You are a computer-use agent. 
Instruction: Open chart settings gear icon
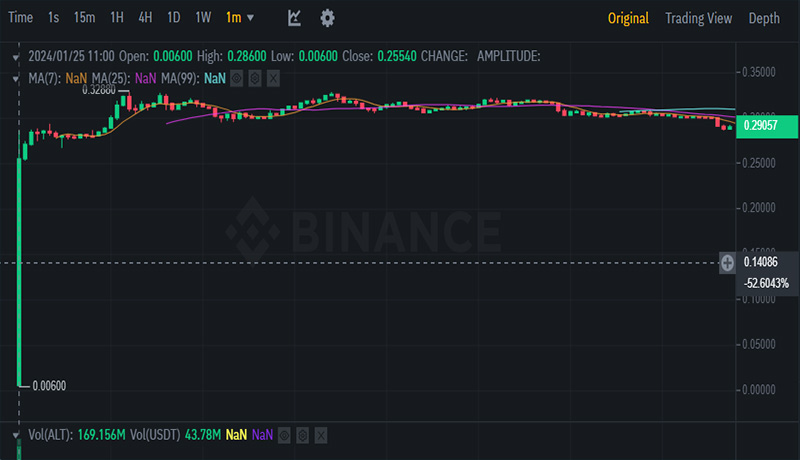pyautogui.click(x=327, y=18)
